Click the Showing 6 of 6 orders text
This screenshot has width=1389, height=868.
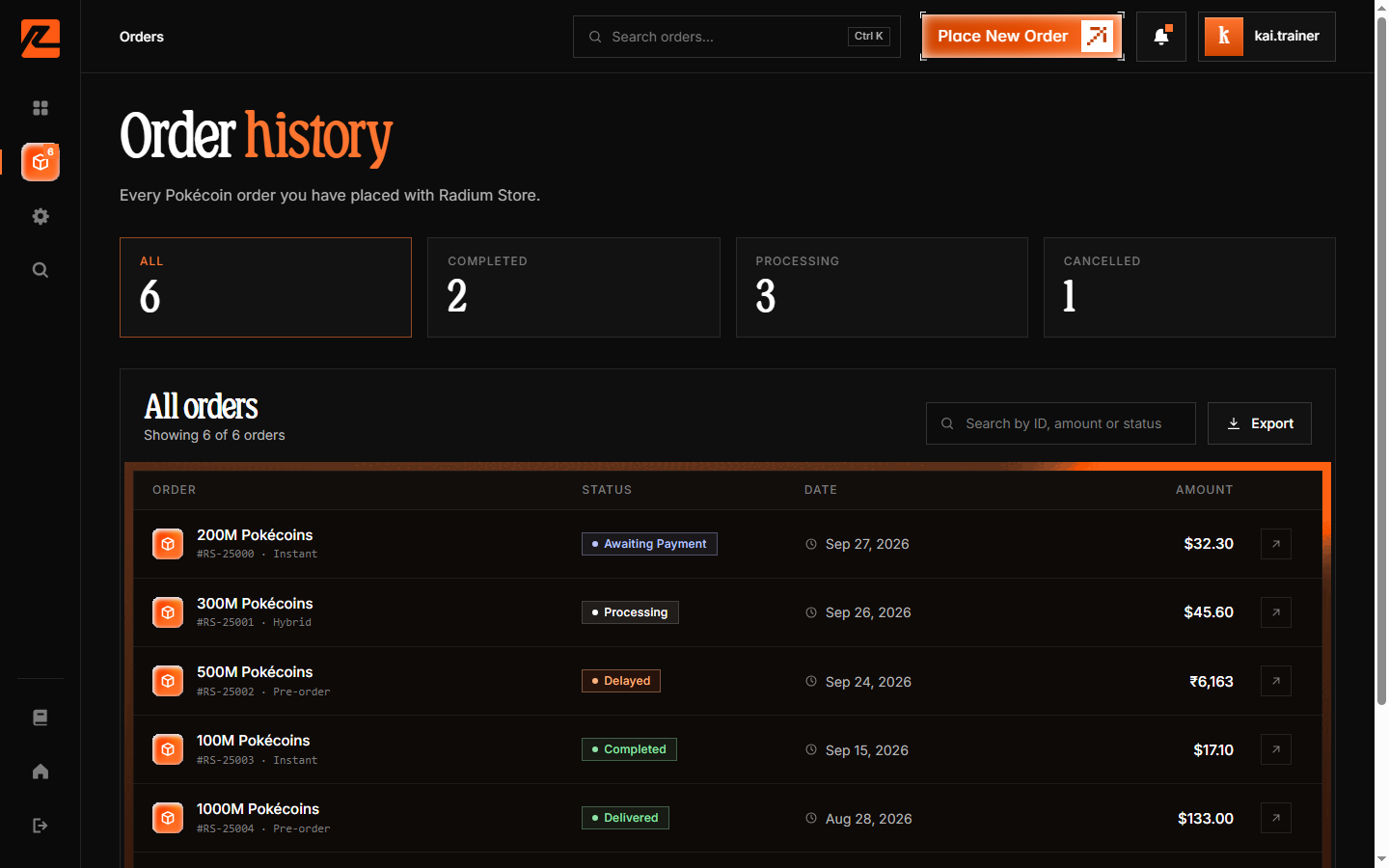[214, 435]
